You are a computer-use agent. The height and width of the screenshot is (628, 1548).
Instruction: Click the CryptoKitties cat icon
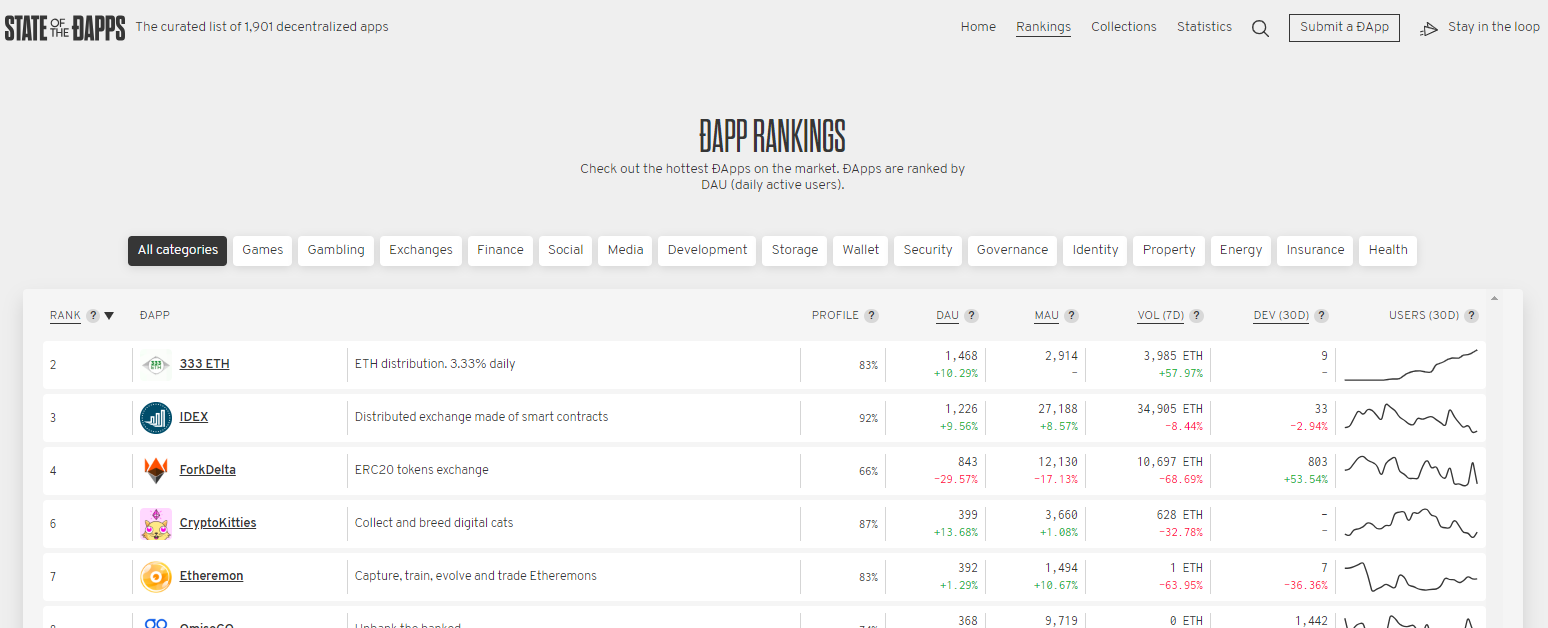[x=156, y=524]
